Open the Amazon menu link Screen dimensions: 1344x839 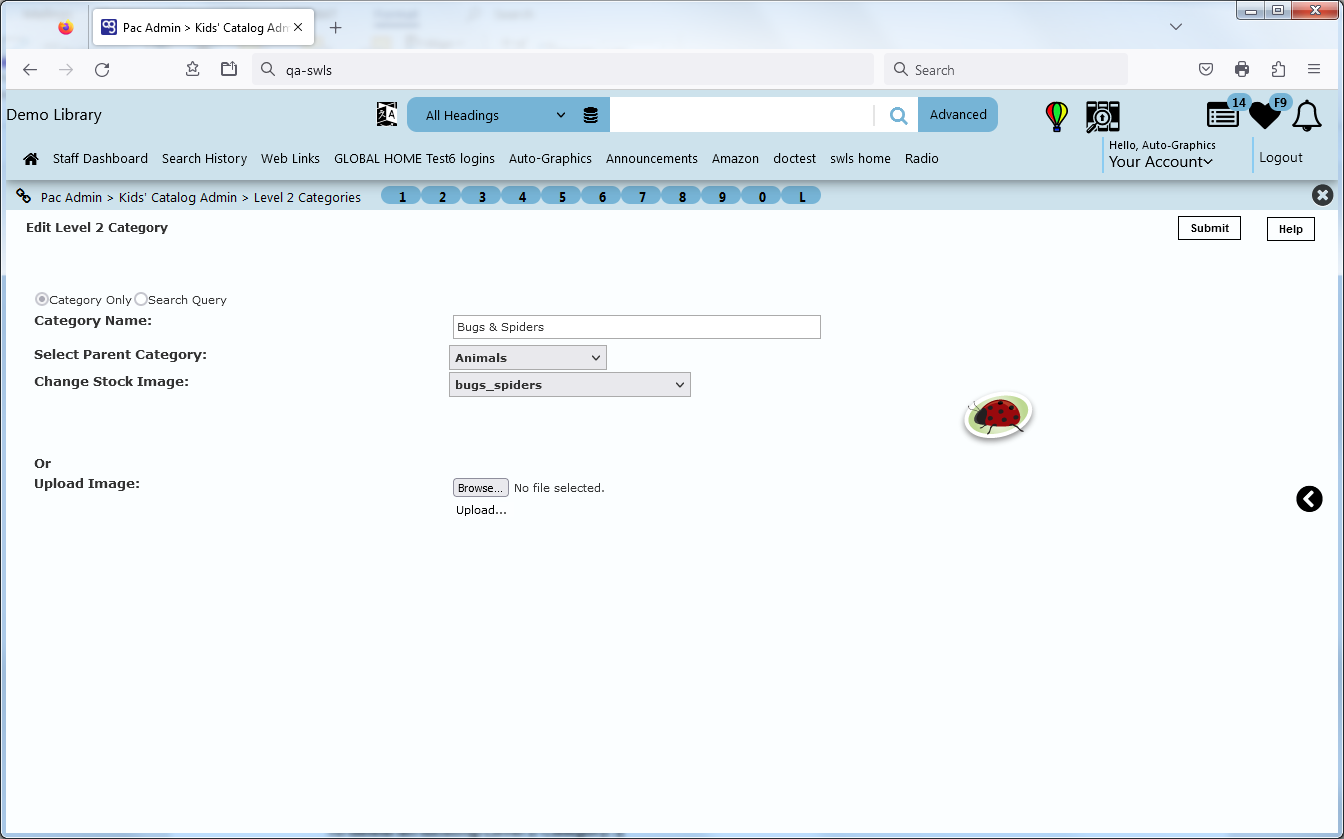pos(735,159)
